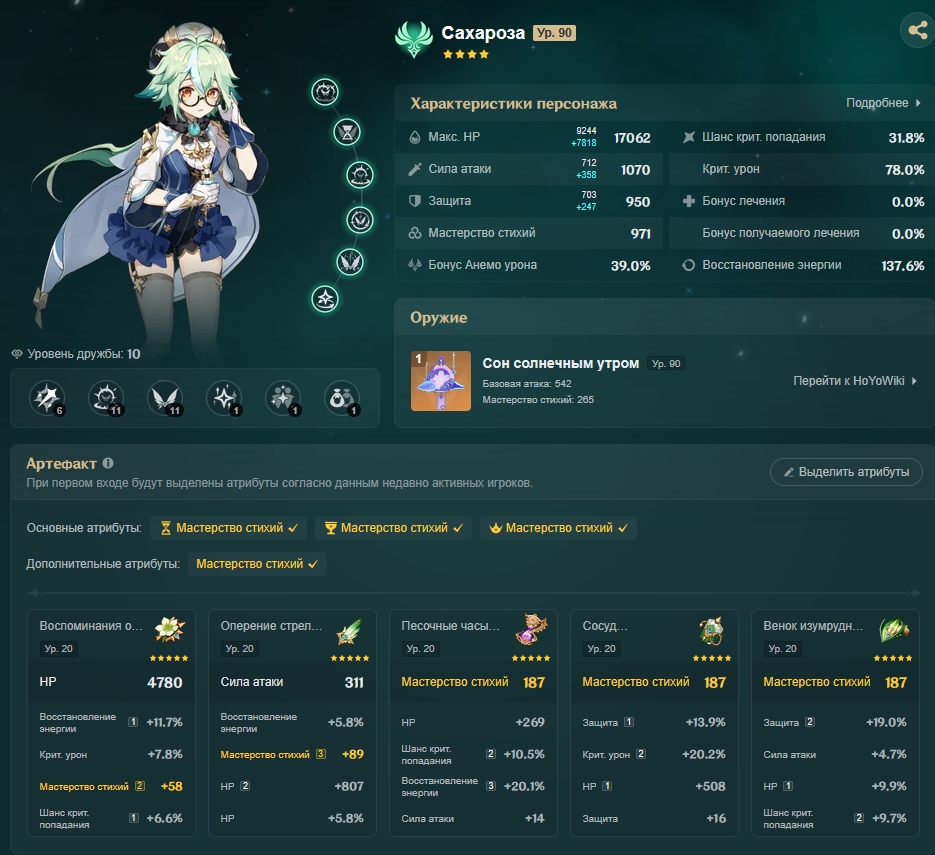The width and height of the screenshot is (935, 855).
Task: Click the Защита shield icon
Action: 414,201
